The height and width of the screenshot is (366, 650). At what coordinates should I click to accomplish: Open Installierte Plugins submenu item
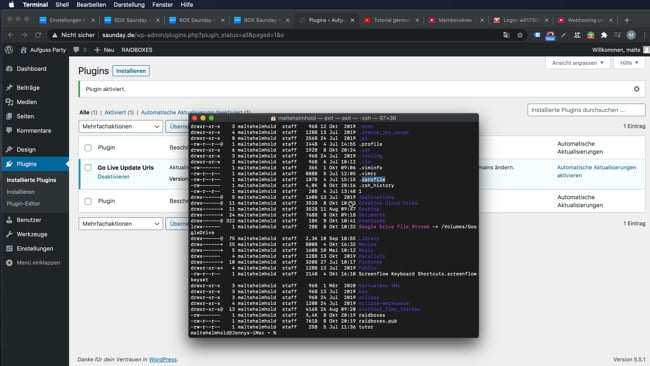click(31, 180)
